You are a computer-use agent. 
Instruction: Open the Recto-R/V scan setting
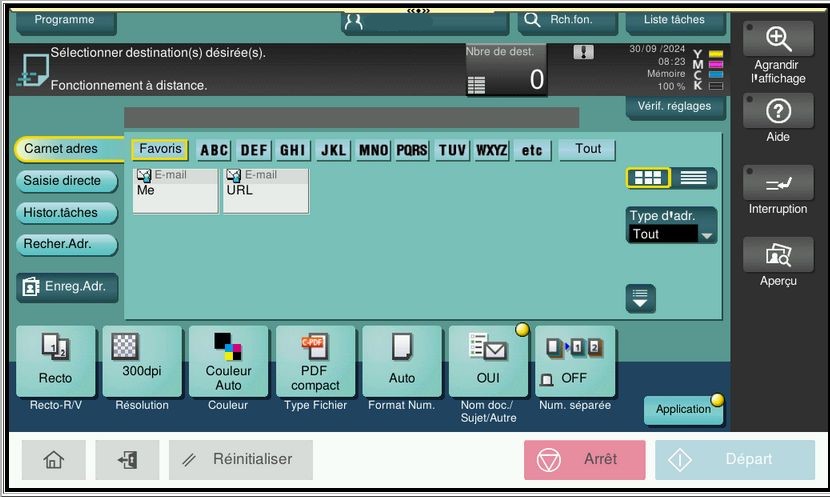point(56,361)
